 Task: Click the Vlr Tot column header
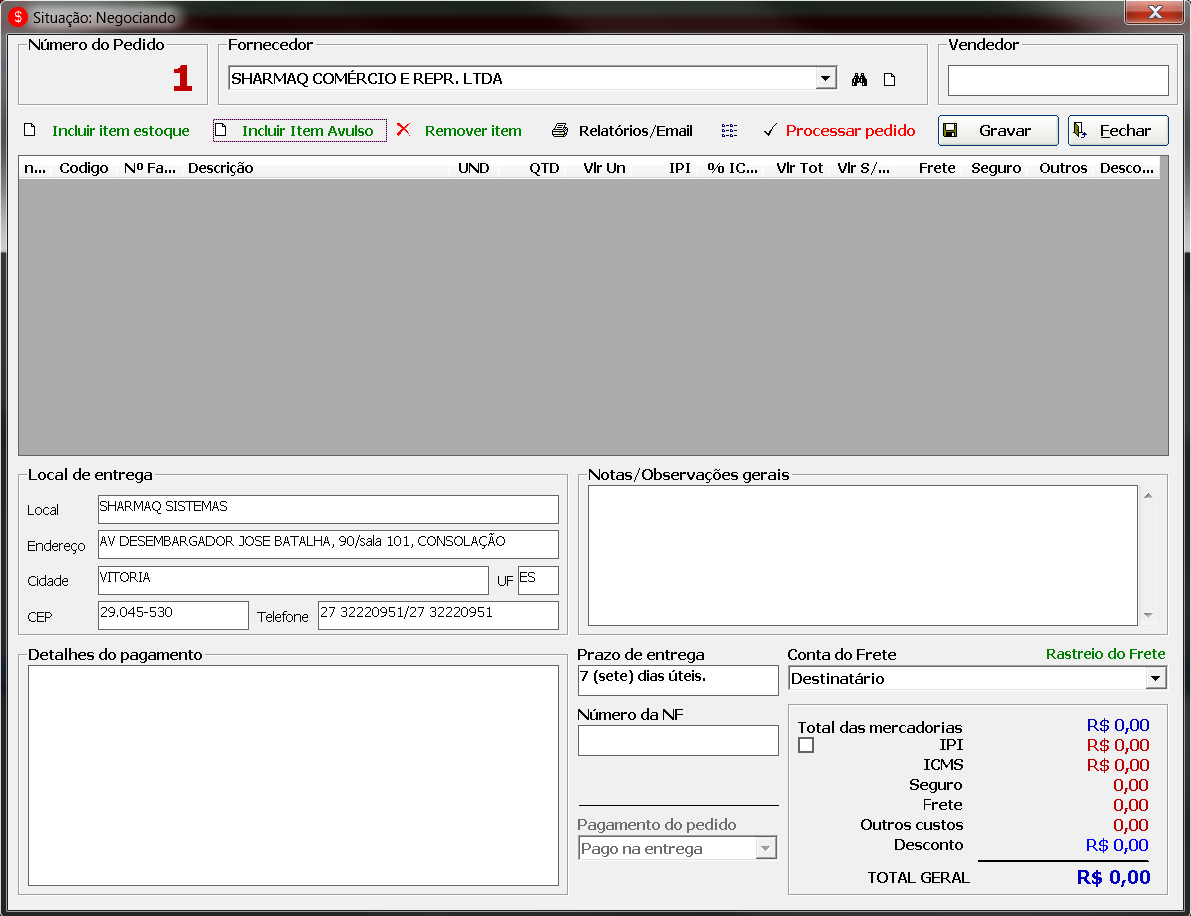(799, 168)
